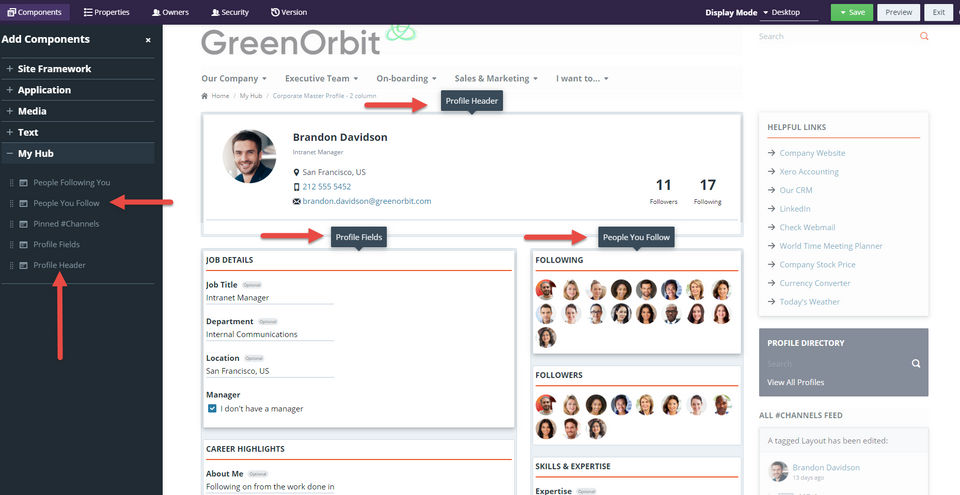Click Brandon Davidson's profile photo

[249, 156]
